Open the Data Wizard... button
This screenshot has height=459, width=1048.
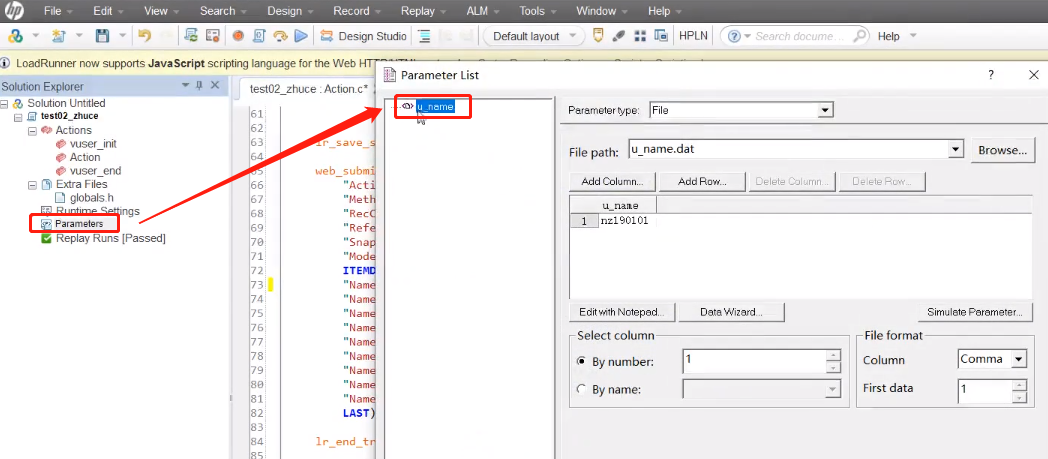coord(731,312)
